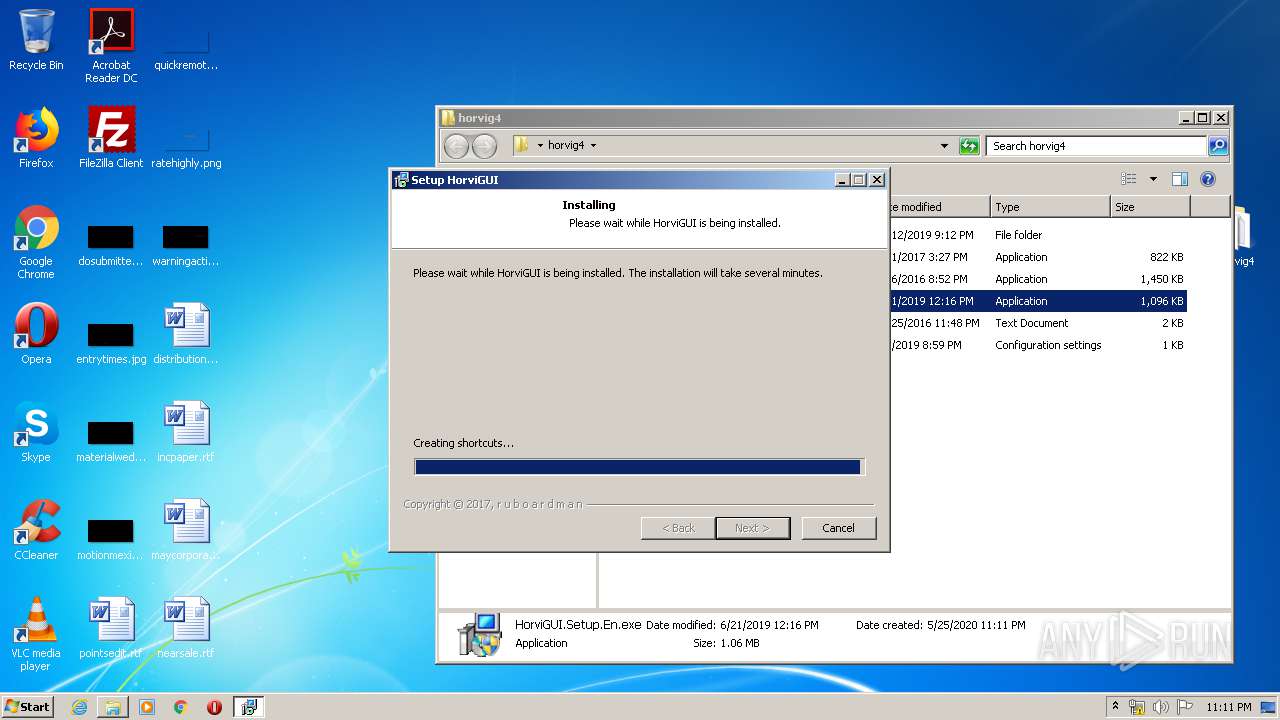The width and height of the screenshot is (1280, 720).
Task: Show hidden system tray icons
Action: click(1116, 707)
